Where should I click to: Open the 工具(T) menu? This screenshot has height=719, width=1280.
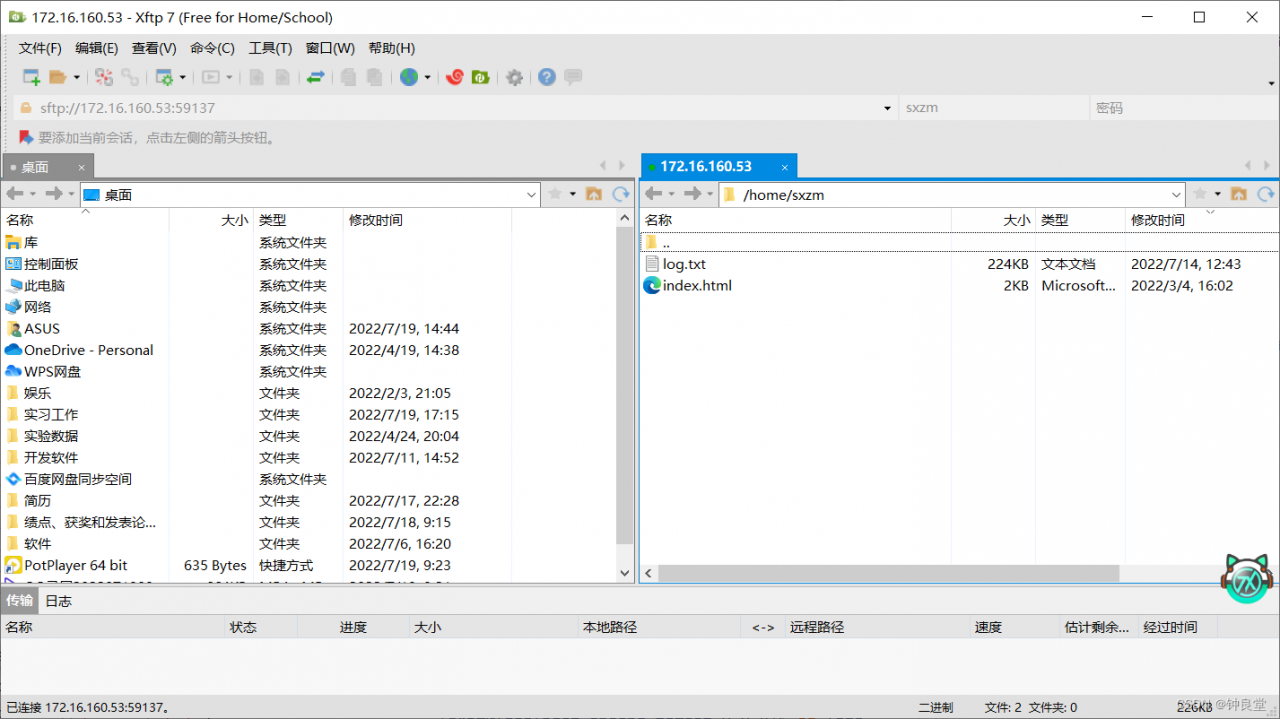coord(270,48)
